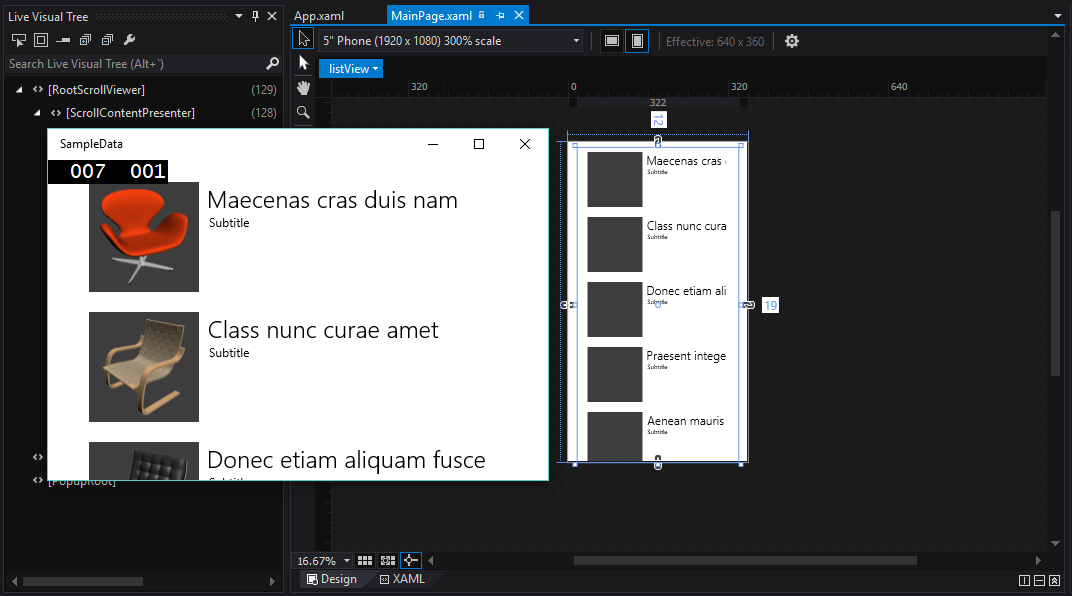Viewport: 1072px width, 596px height.
Task: Click the collapse all nodes icon
Action: pos(107,40)
